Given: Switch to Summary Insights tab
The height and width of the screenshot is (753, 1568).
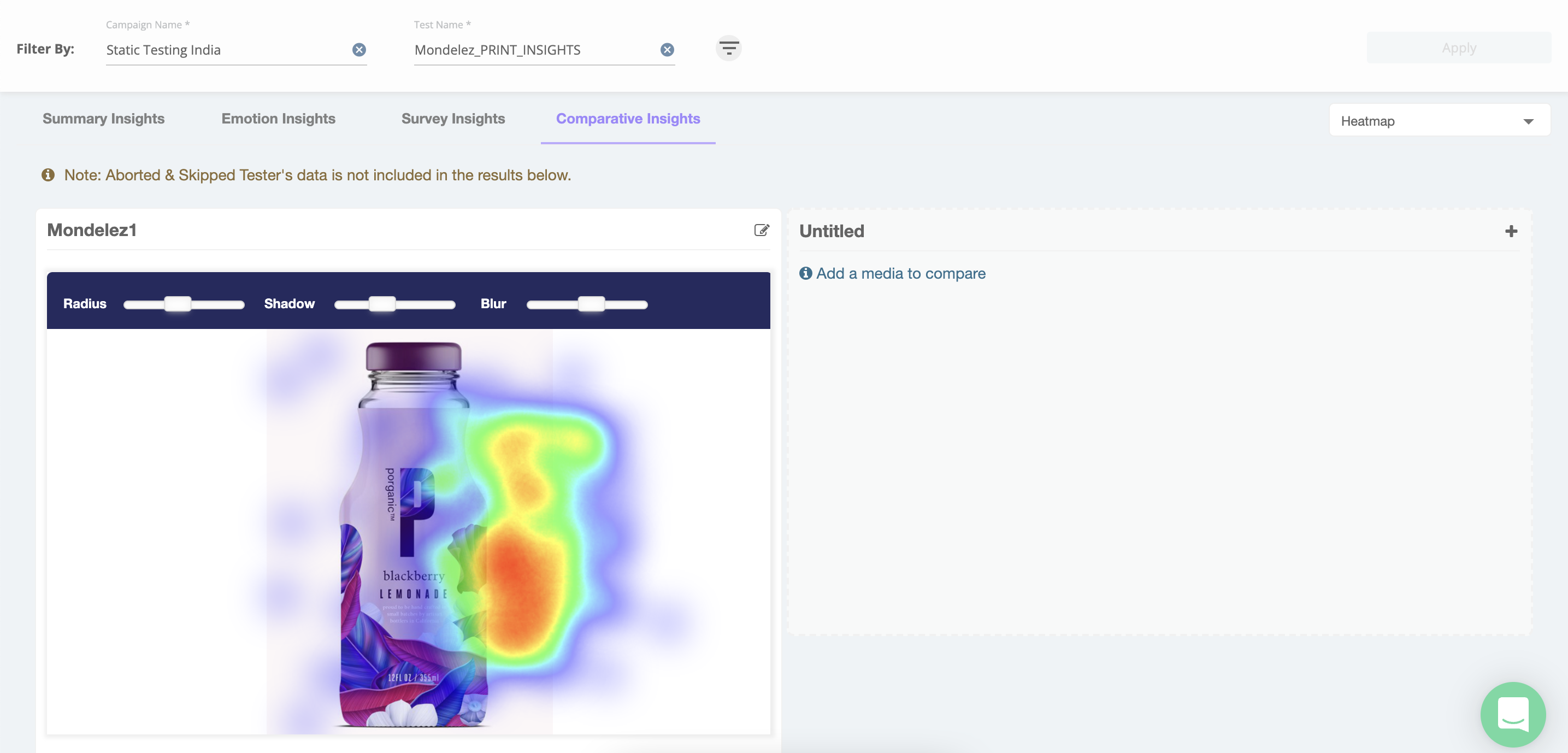Looking at the screenshot, I should [x=103, y=119].
